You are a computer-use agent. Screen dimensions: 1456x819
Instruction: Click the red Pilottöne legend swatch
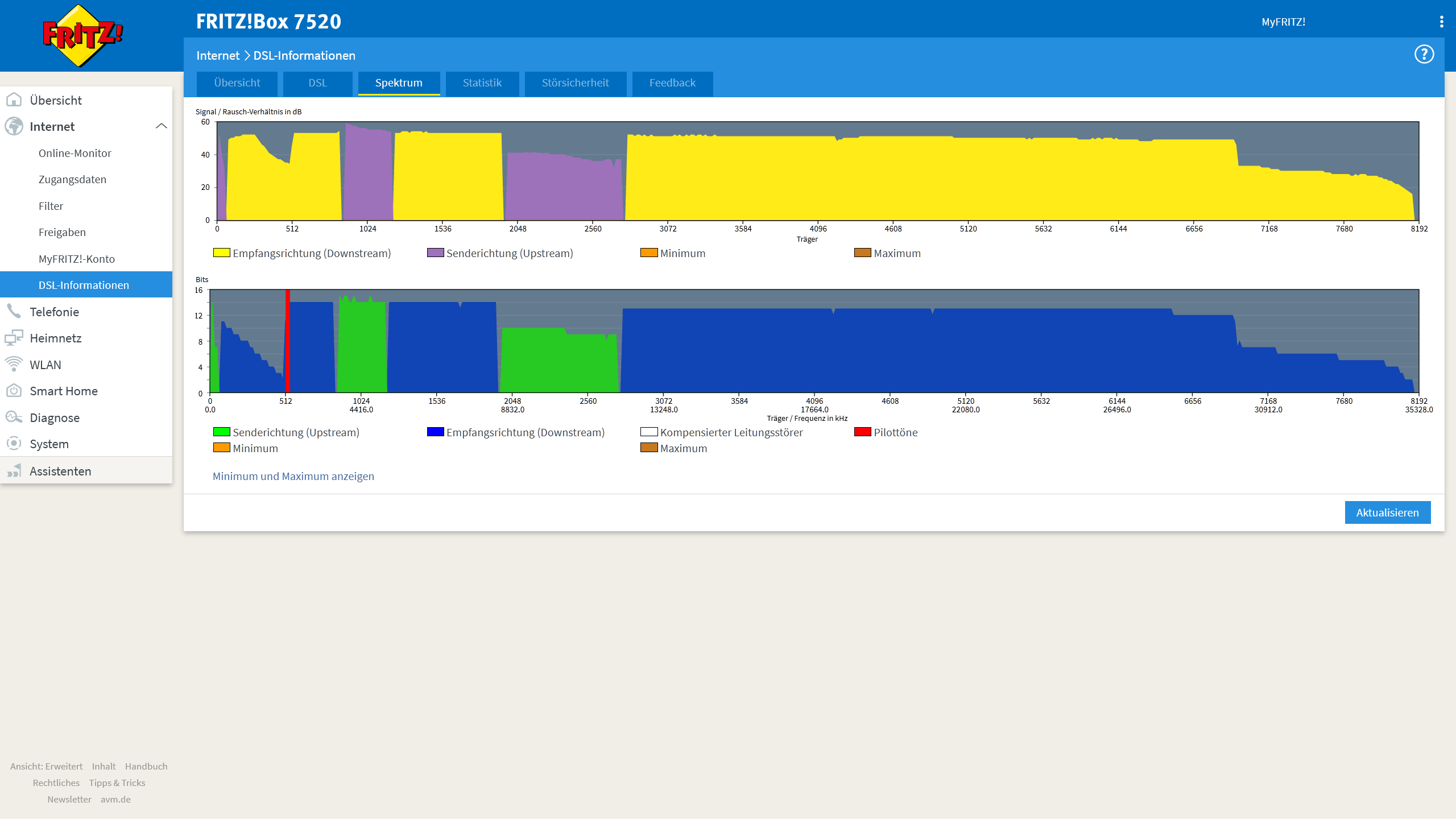862,432
